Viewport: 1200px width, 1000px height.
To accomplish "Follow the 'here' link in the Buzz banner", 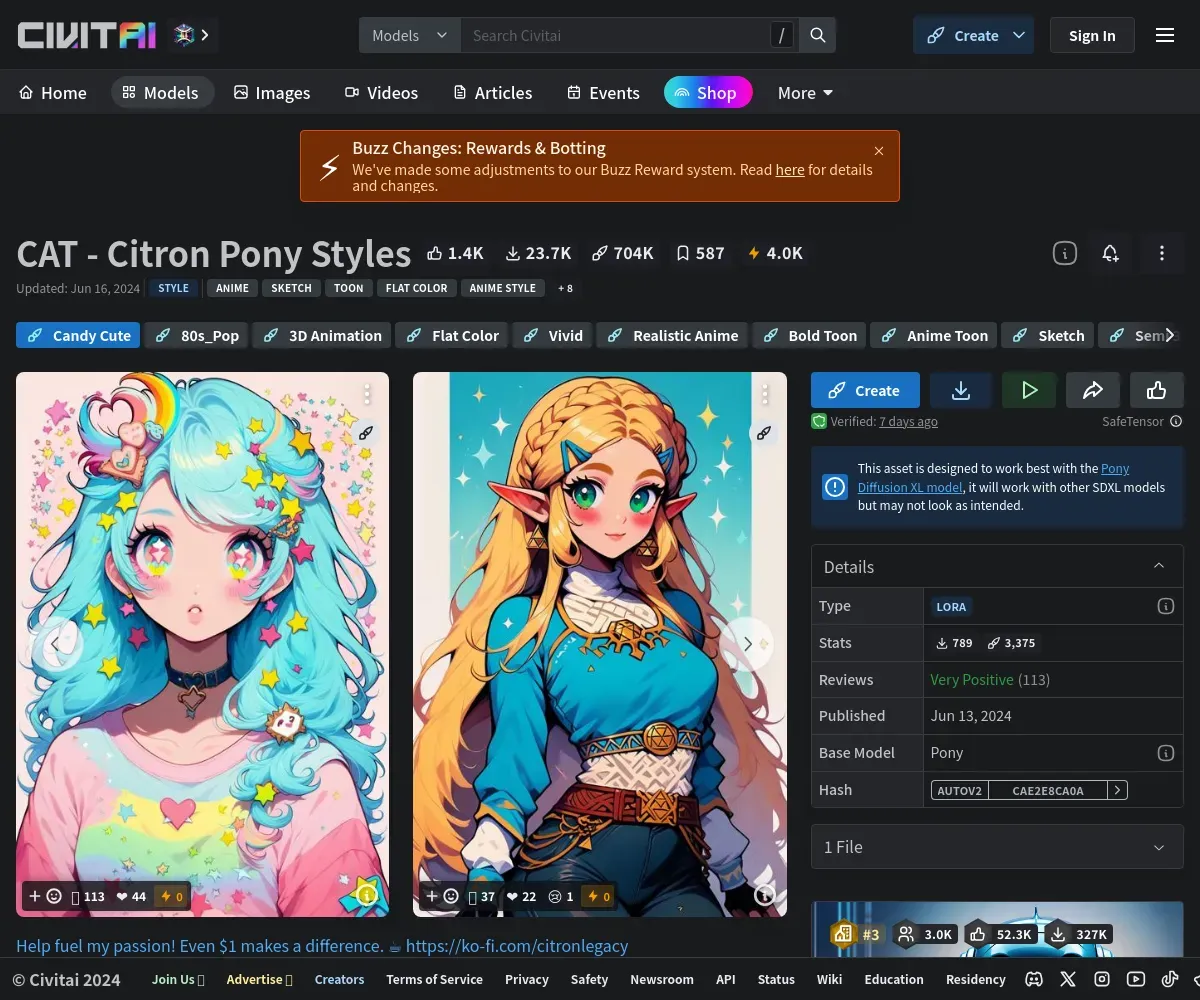I will tap(790, 170).
